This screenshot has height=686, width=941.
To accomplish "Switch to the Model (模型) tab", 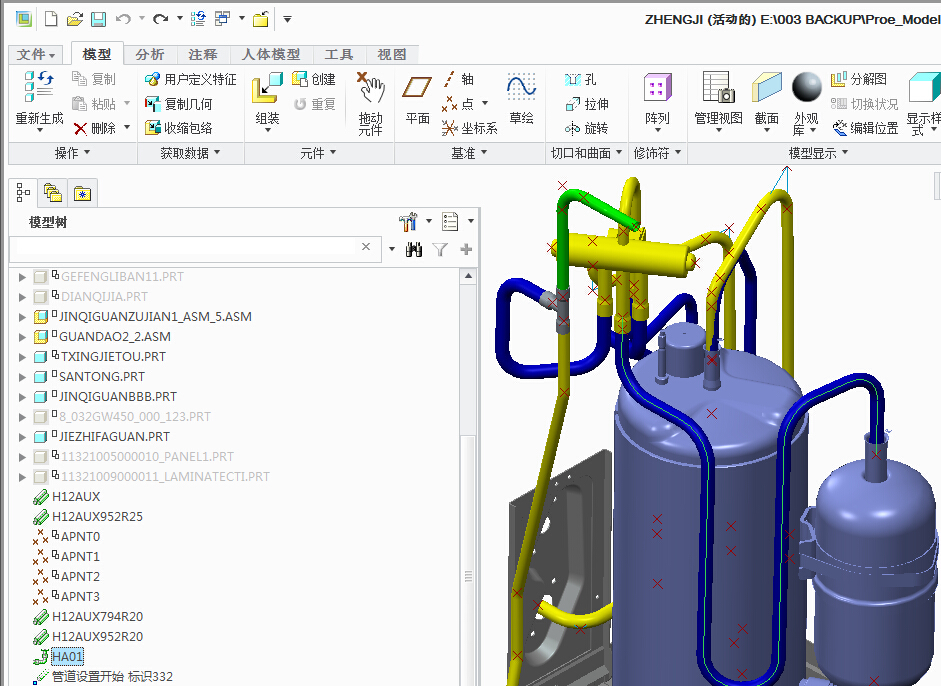I will 97,54.
